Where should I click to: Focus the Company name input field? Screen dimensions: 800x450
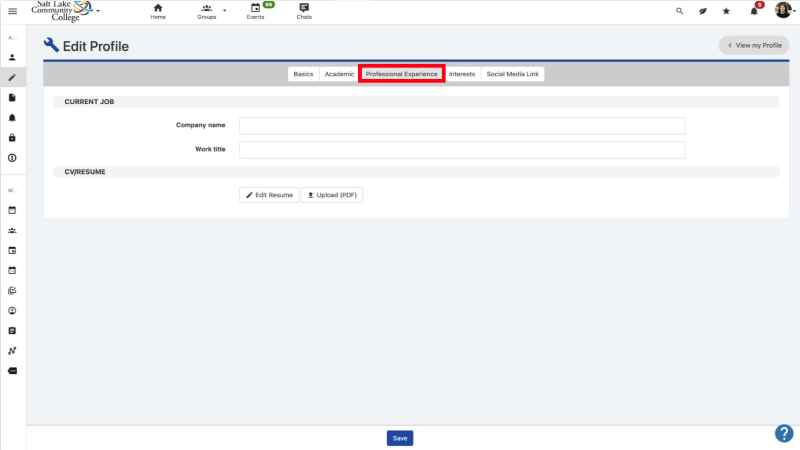[x=462, y=126]
